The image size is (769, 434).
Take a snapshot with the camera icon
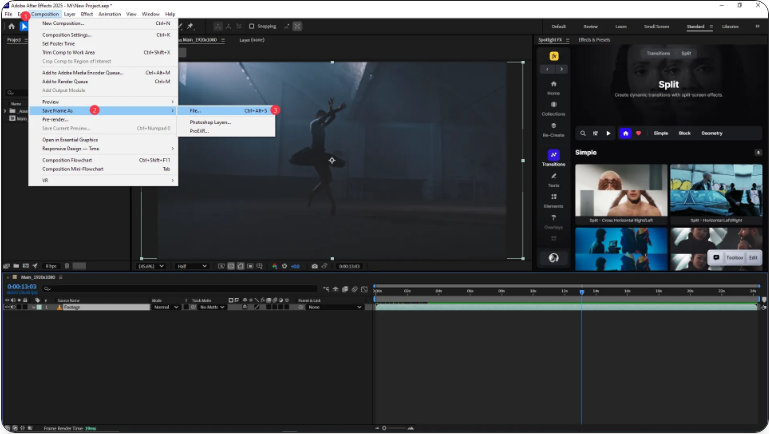pos(315,266)
